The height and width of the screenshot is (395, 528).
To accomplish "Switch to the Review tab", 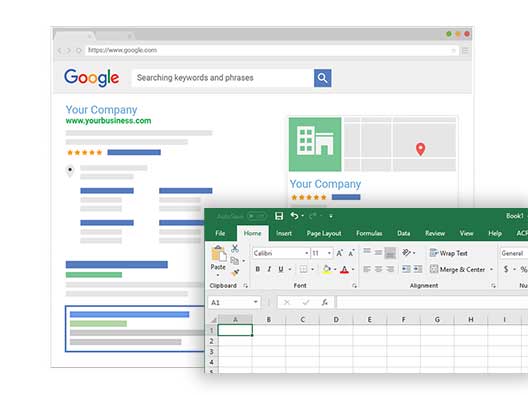I will pyautogui.click(x=435, y=233).
